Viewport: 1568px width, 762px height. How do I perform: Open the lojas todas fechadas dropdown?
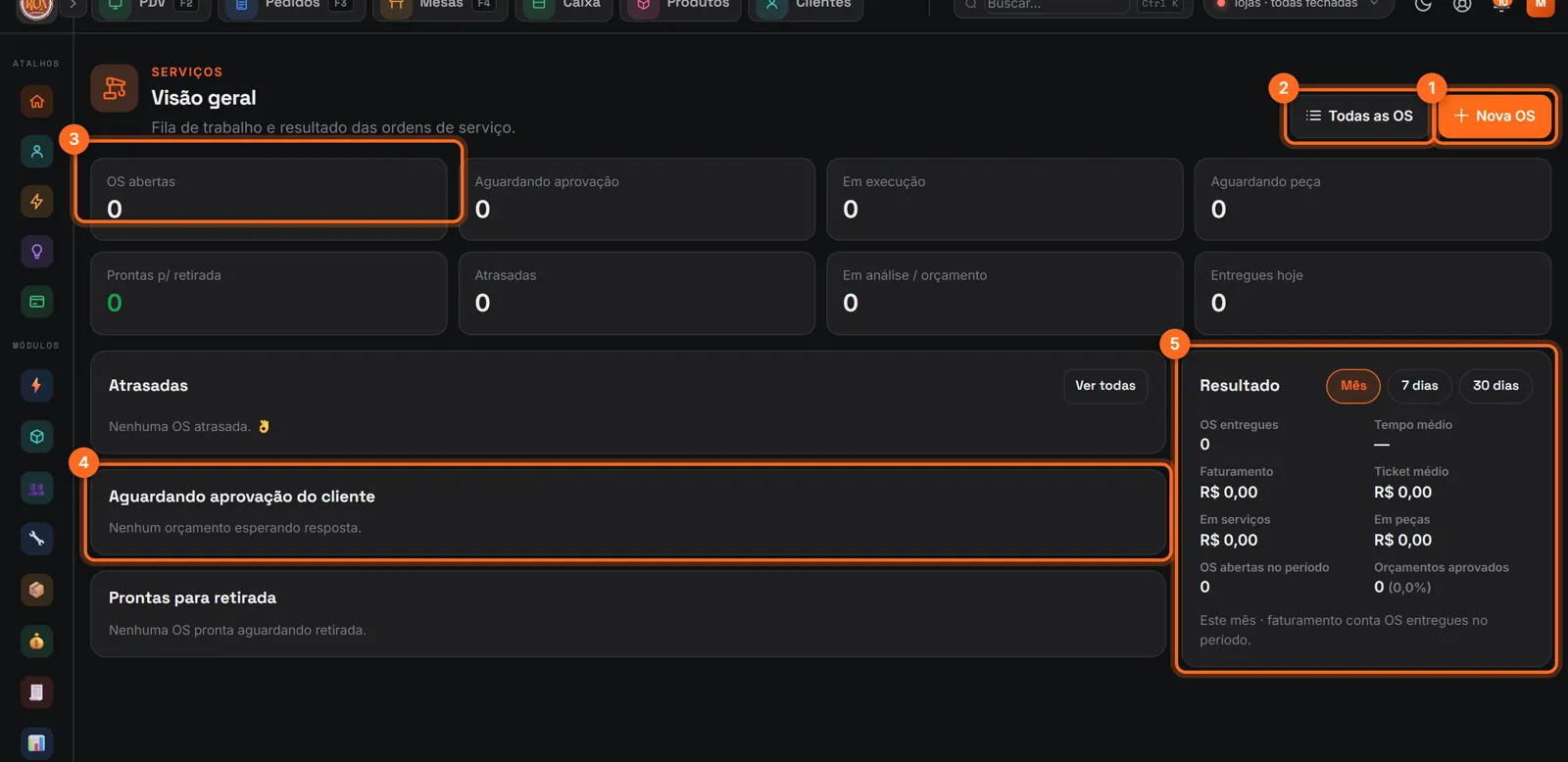click(1298, 5)
